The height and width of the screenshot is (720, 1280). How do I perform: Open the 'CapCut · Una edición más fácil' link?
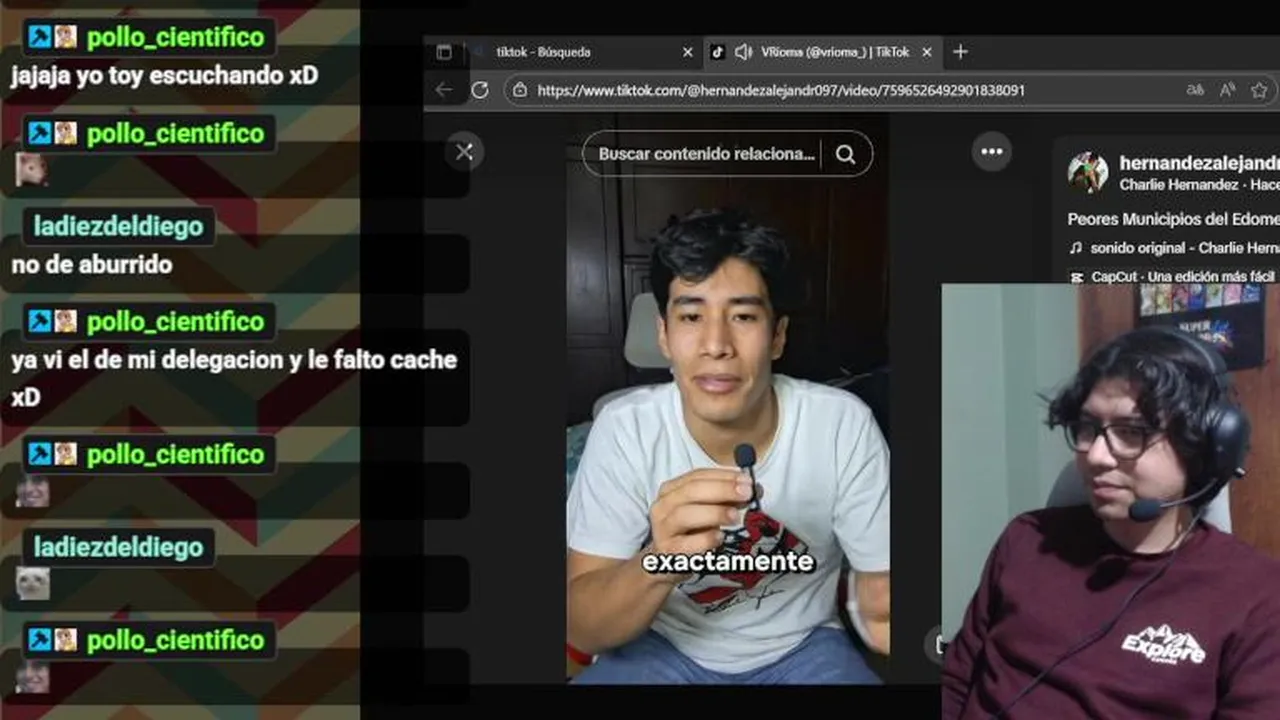click(1185, 276)
